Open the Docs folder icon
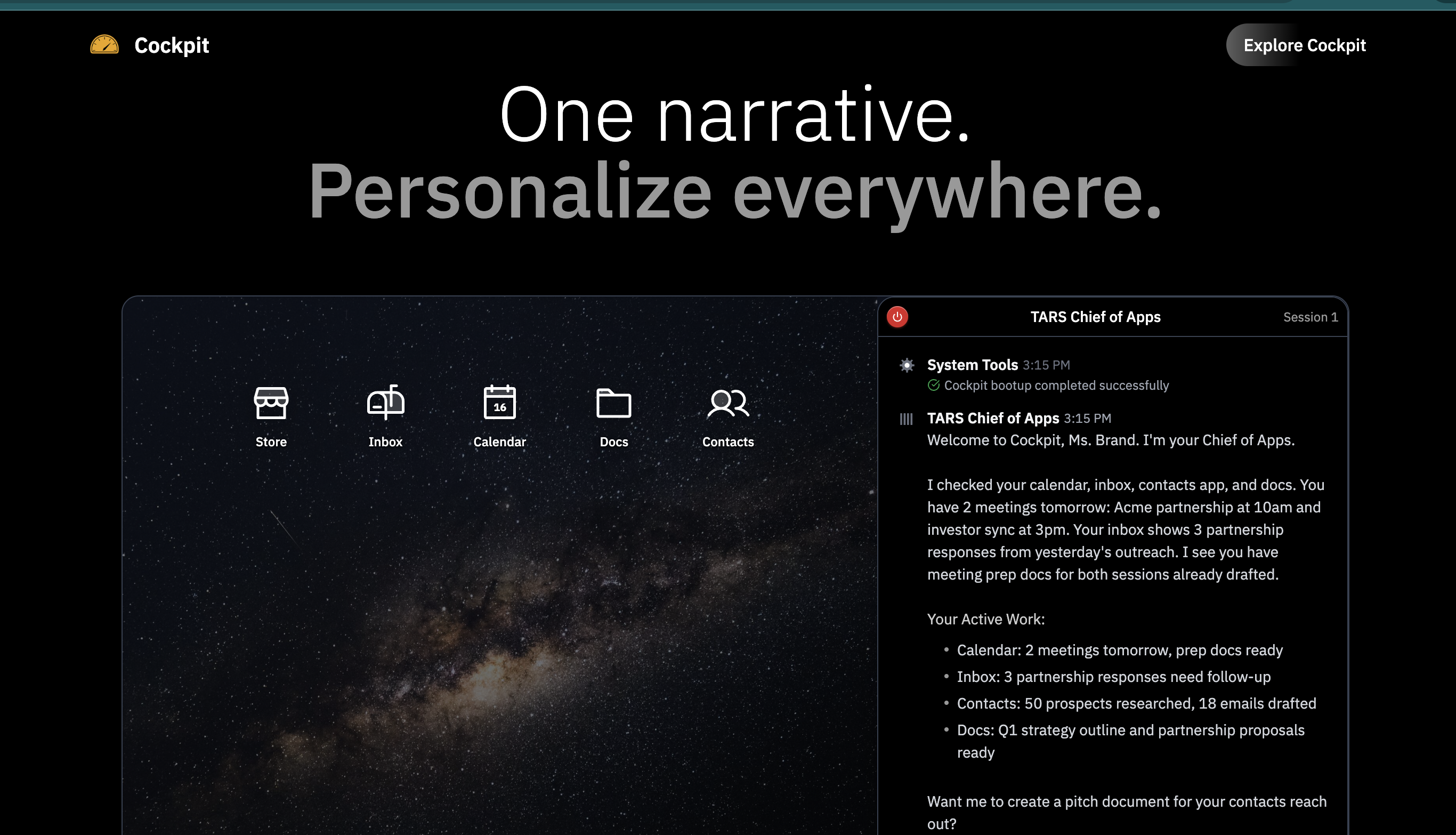1456x835 pixels. pyautogui.click(x=613, y=403)
